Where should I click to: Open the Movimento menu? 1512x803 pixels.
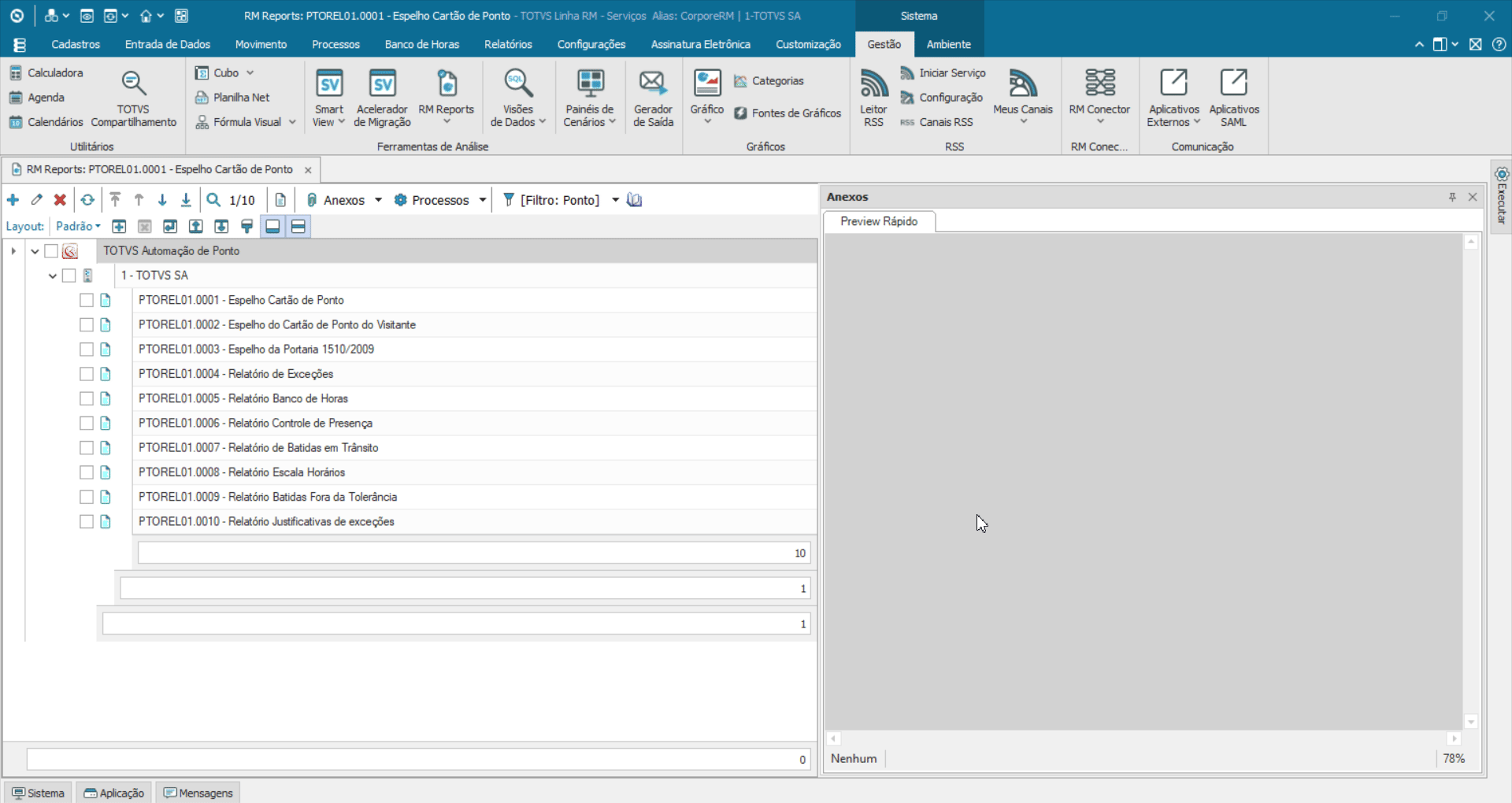pyautogui.click(x=261, y=44)
